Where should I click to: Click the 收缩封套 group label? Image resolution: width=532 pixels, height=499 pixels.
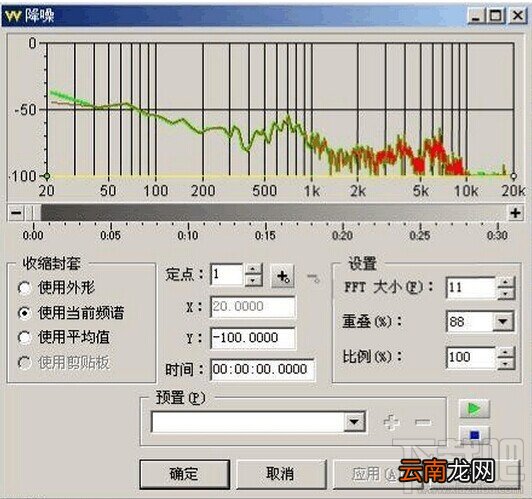tap(52, 263)
